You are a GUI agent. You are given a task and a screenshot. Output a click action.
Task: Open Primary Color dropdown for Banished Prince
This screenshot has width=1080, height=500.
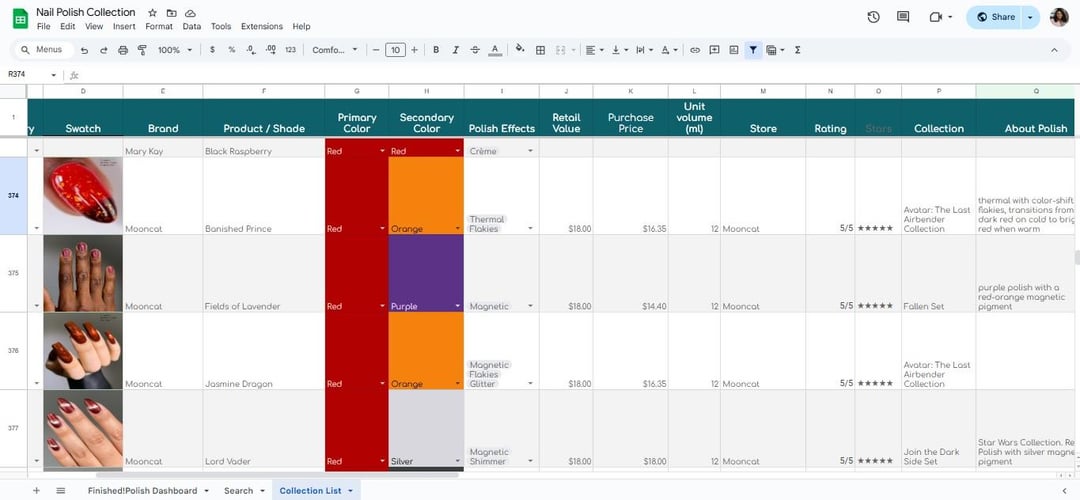382,229
